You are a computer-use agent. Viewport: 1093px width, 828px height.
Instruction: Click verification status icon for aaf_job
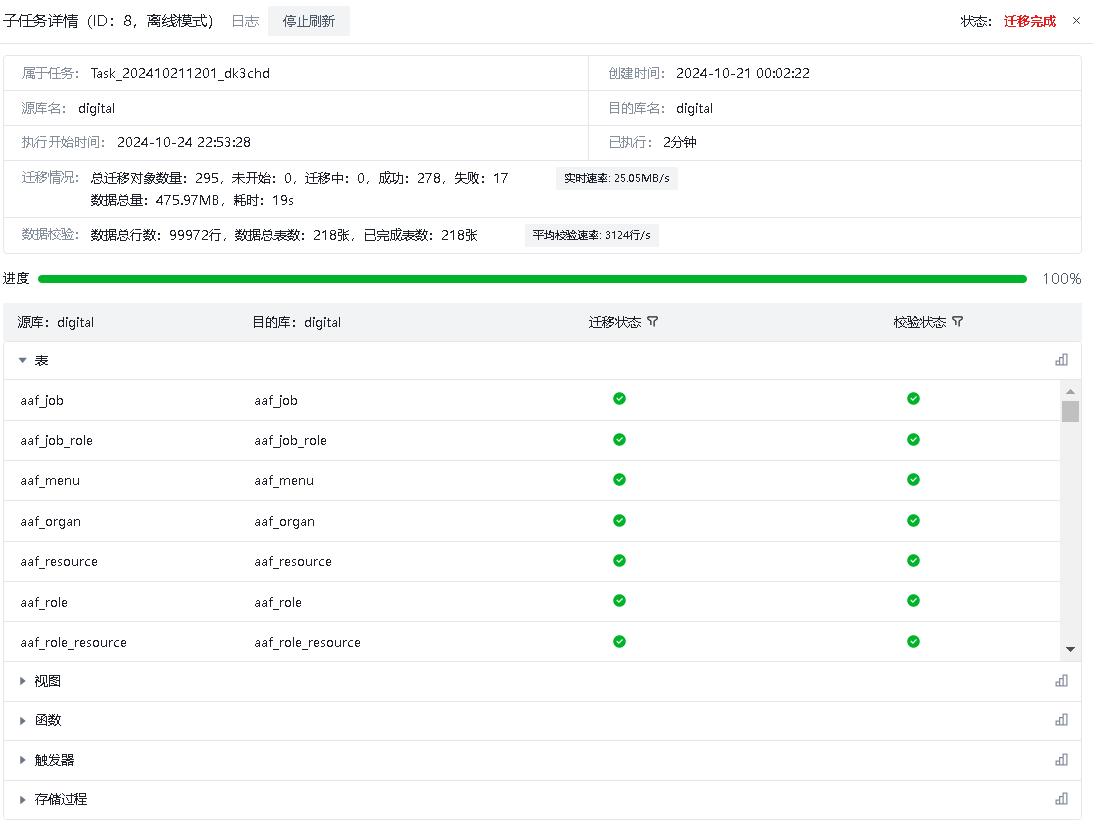[913, 399]
